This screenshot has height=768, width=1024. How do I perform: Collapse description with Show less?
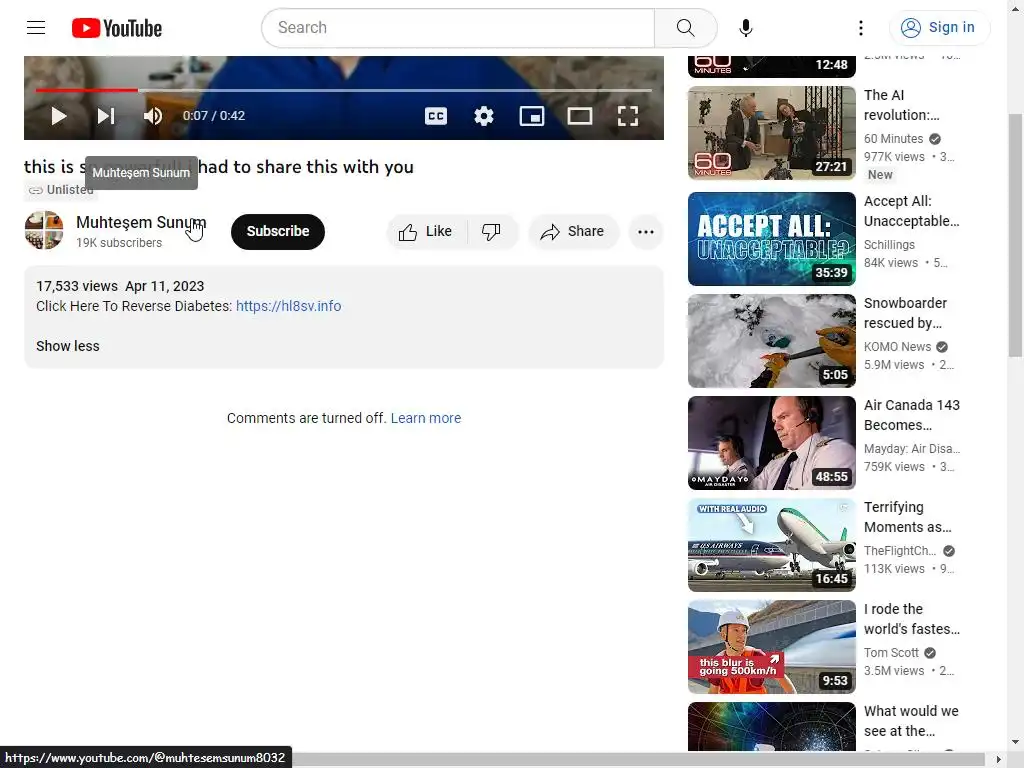coord(68,346)
